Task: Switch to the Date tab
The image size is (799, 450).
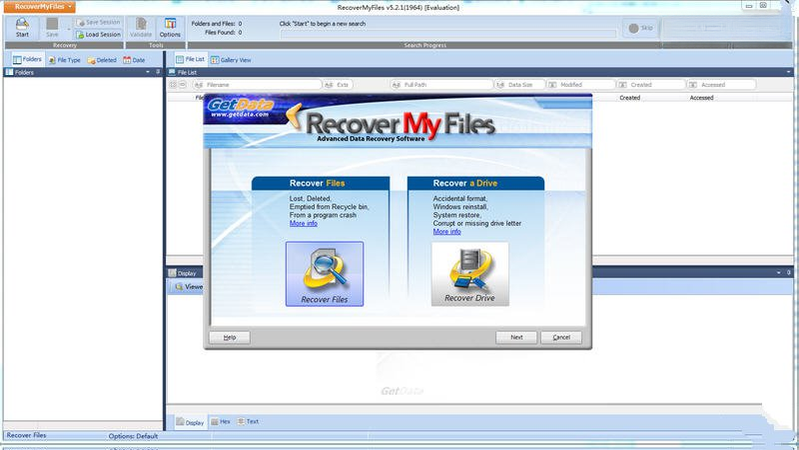Action: (x=134, y=60)
